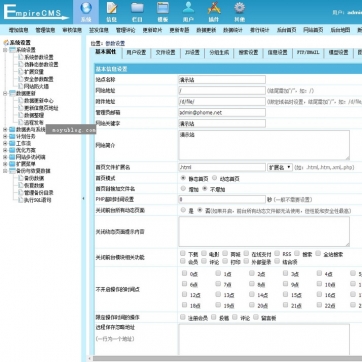Image resolution: width=362 pixels, height=362 pixels.
Task: Select the 增加 radio for homepage filename
Action: pyautogui.click(x=183, y=189)
